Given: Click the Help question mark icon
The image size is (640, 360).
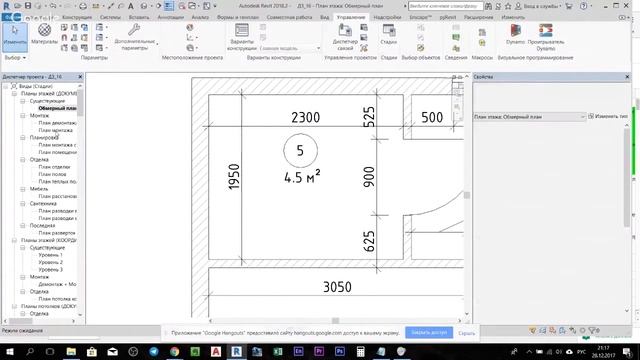Looking at the screenshot, I should point(584,6).
